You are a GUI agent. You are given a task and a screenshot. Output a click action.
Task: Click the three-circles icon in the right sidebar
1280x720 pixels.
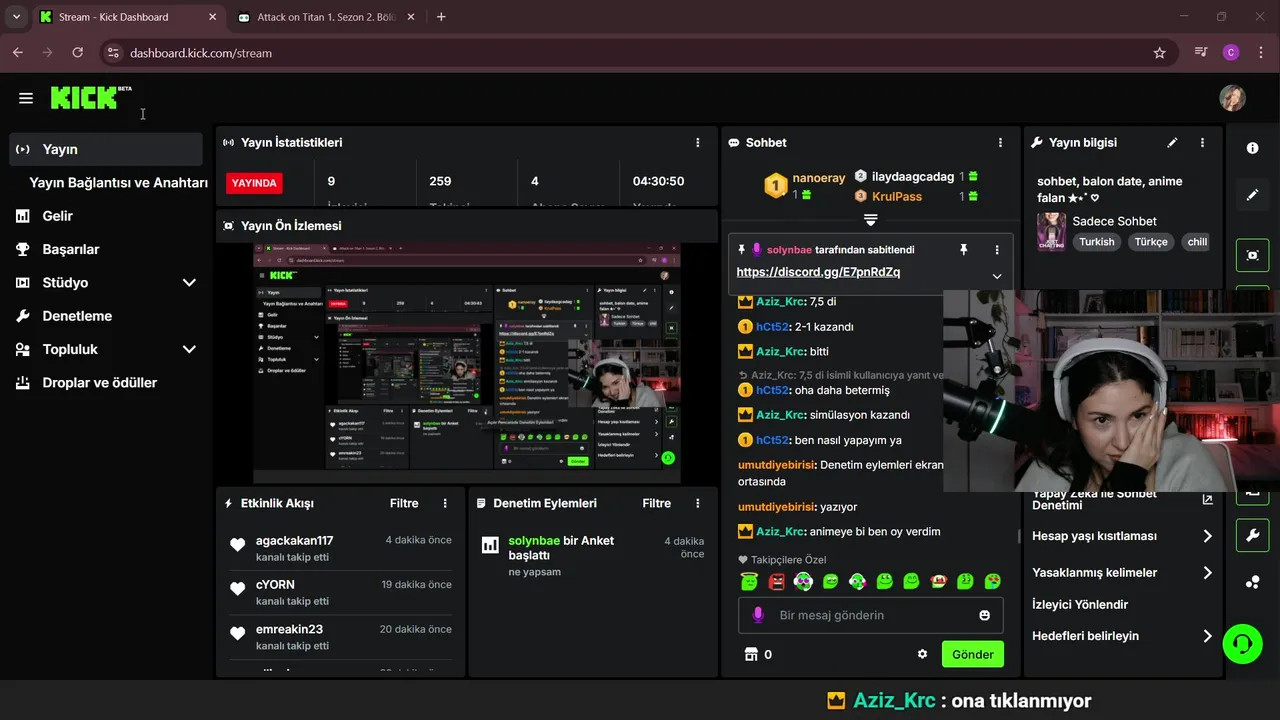click(1252, 583)
